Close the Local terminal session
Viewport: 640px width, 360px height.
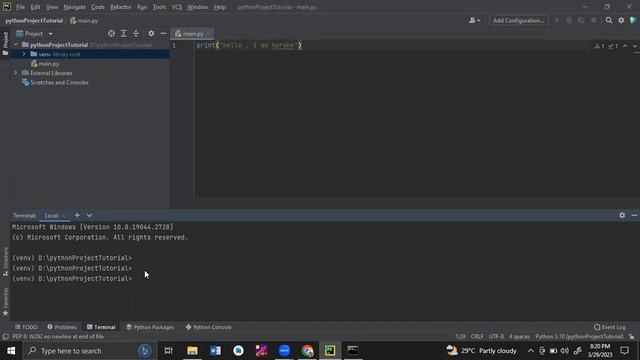coord(64,216)
